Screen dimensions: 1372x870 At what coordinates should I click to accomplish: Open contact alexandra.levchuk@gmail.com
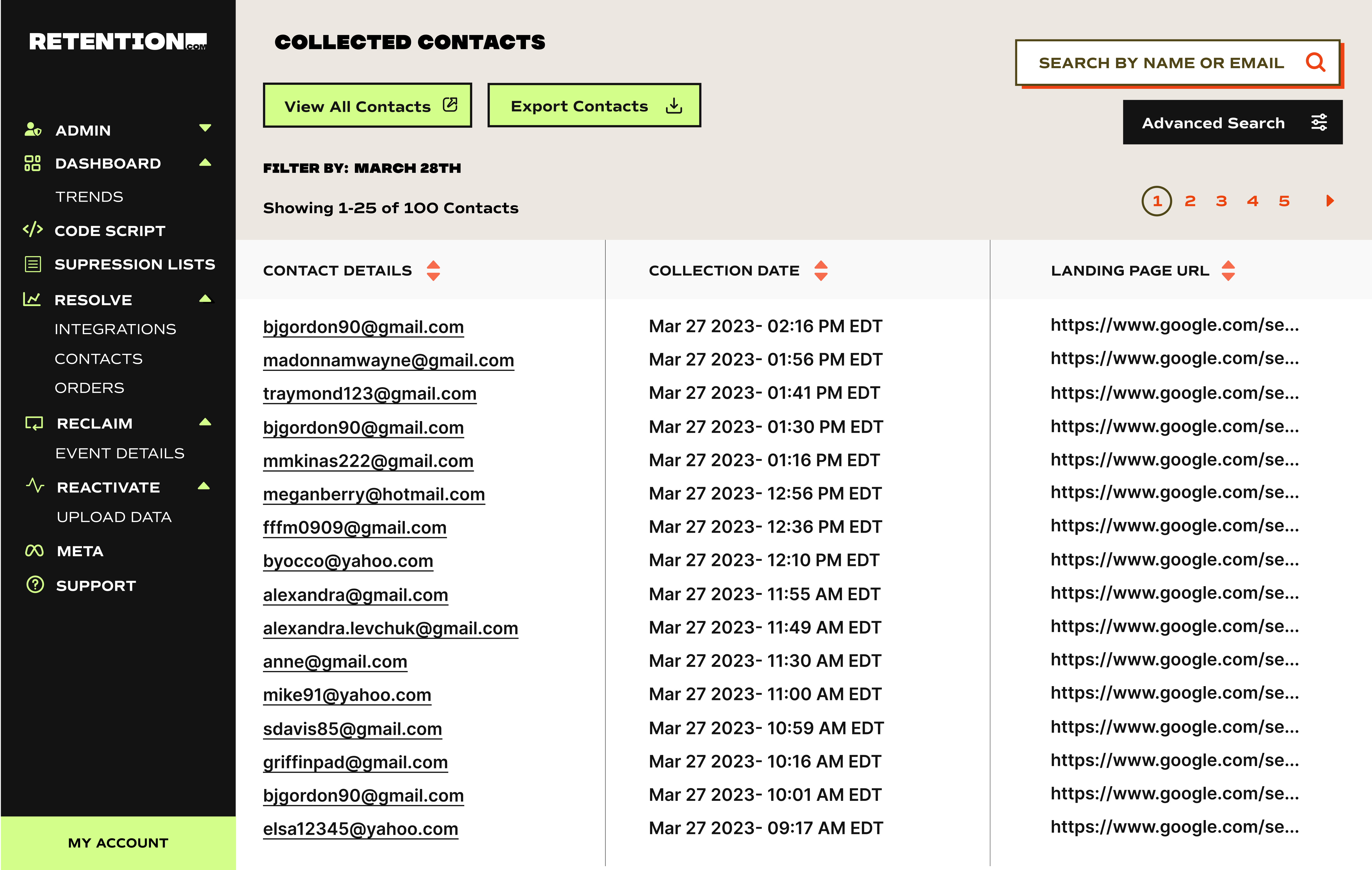click(x=390, y=629)
